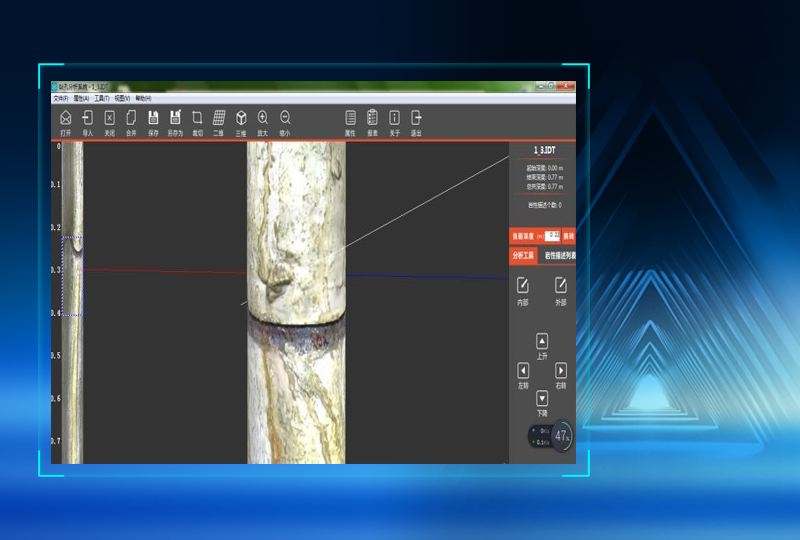This screenshot has height=540, width=800.
Task: Click the 另存为 (Save As) icon
Action: click(x=175, y=118)
